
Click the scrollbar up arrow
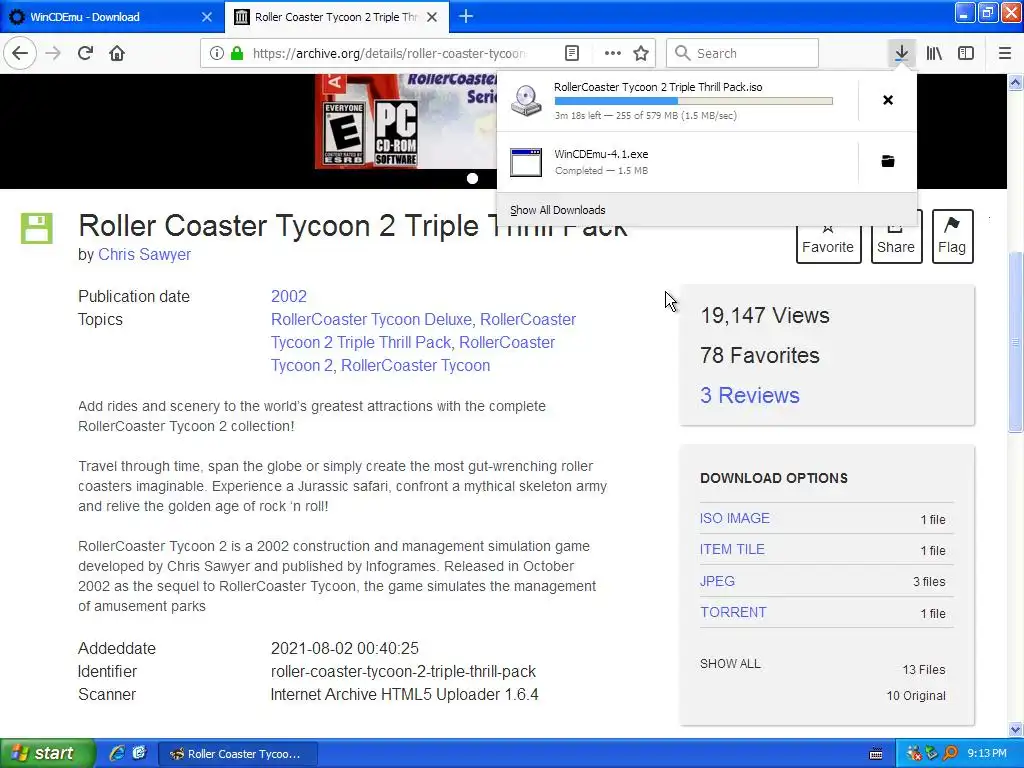click(1016, 82)
